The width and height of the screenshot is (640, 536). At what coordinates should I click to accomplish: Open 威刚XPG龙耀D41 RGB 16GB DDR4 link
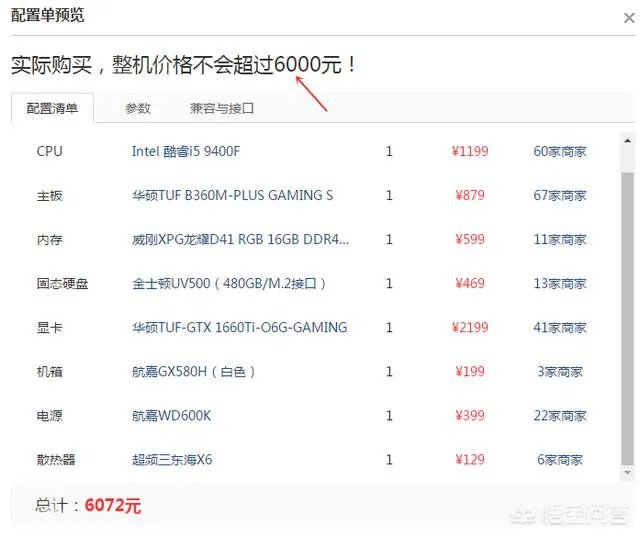tap(240, 240)
